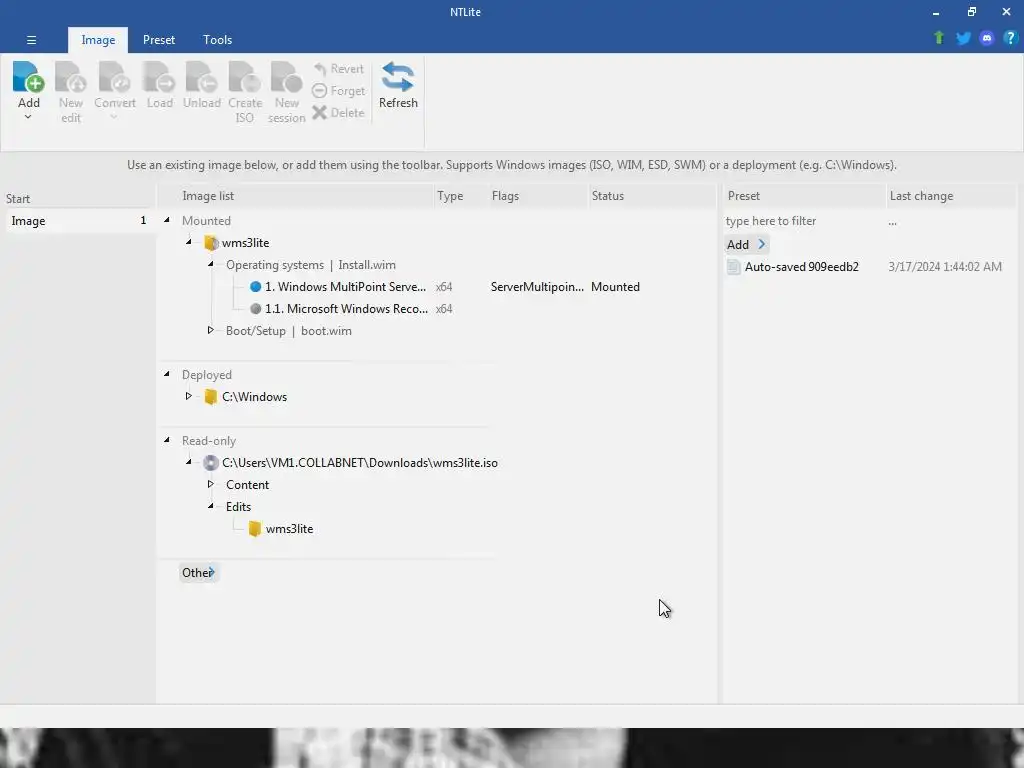The width and height of the screenshot is (1024, 768).
Task: Click the Delete toolbar button
Action: 338,112
